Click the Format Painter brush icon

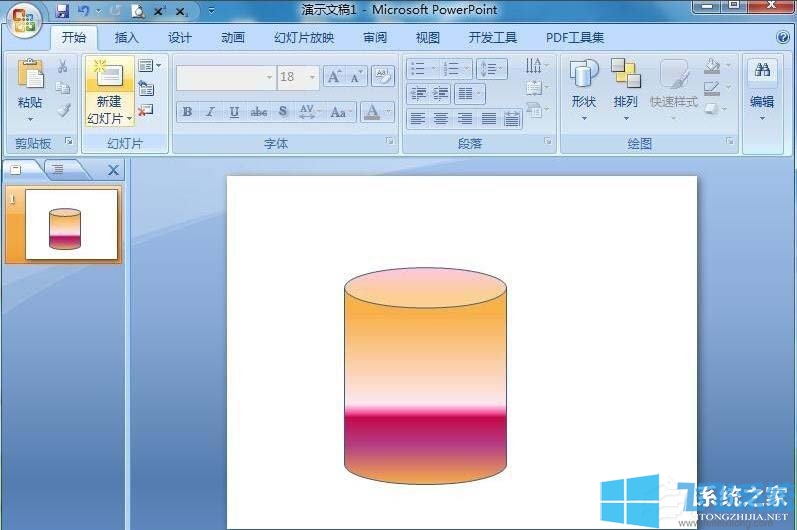62,110
